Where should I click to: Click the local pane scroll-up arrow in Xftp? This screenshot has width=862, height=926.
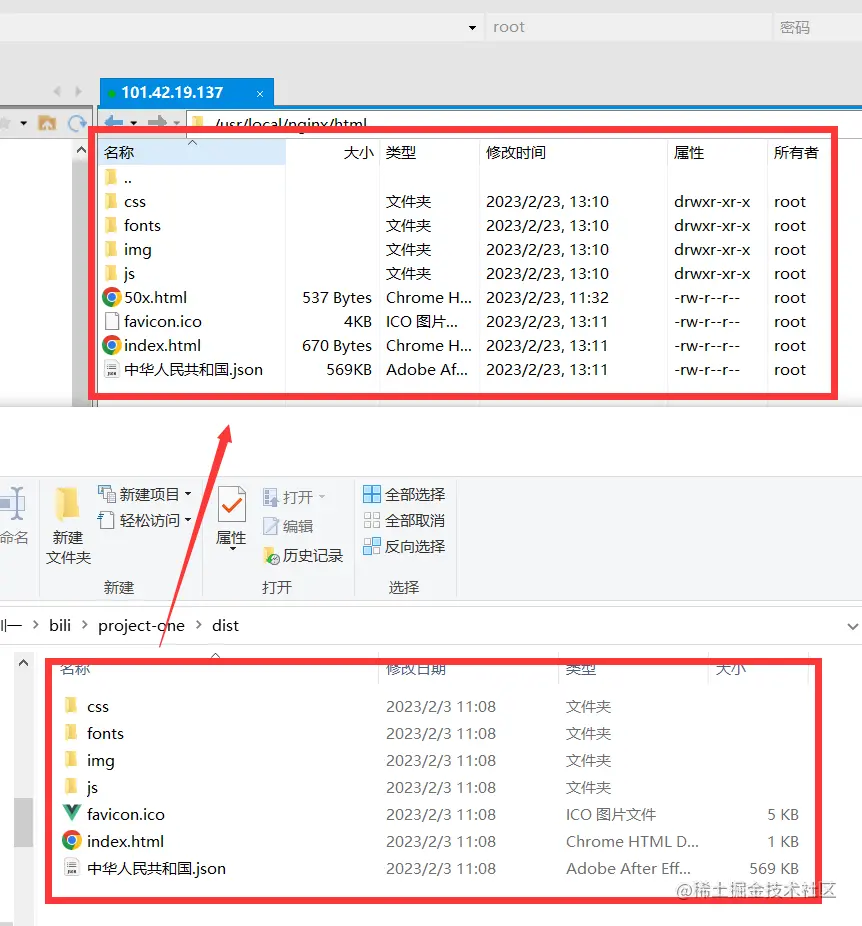click(x=81, y=151)
